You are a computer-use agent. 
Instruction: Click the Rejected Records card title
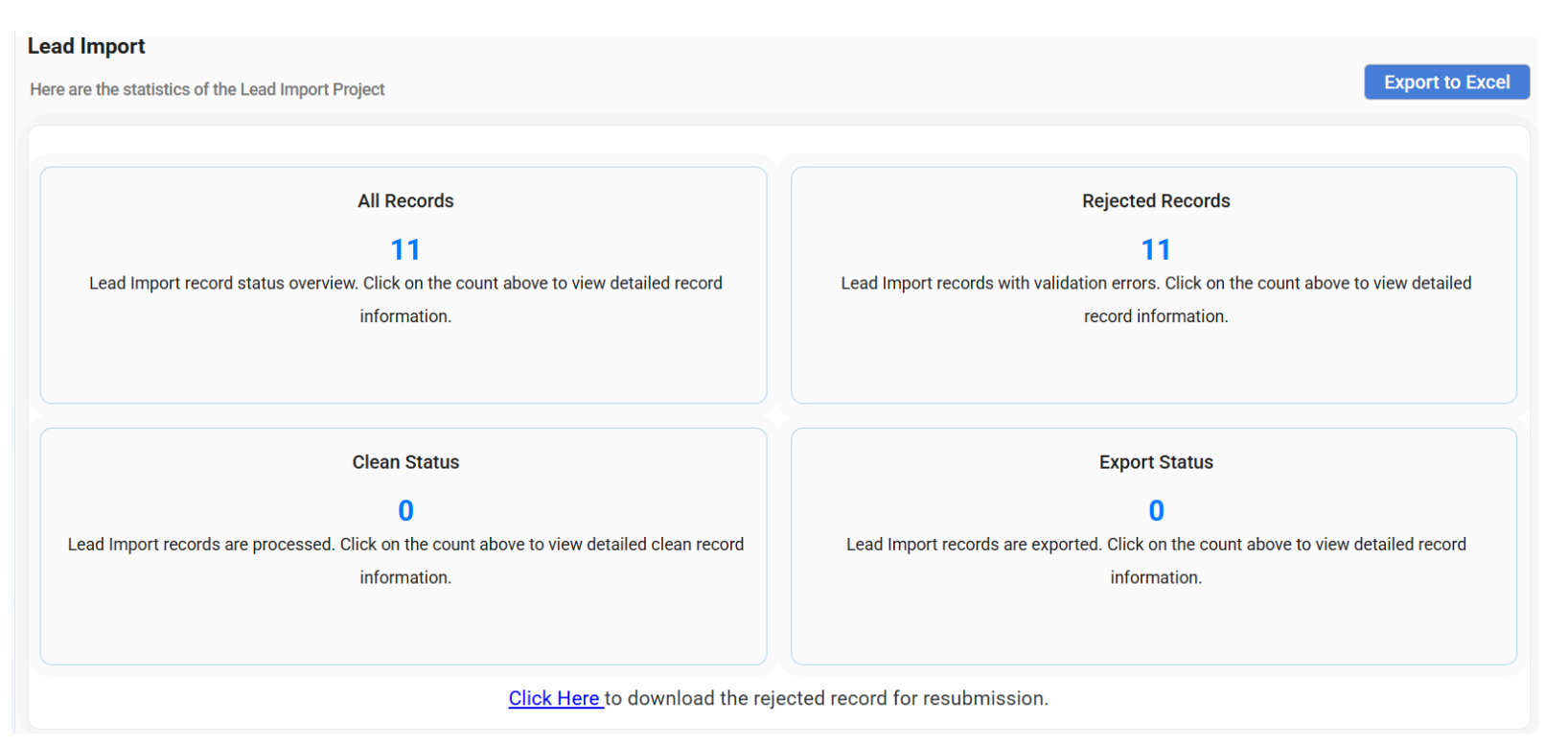click(1156, 201)
